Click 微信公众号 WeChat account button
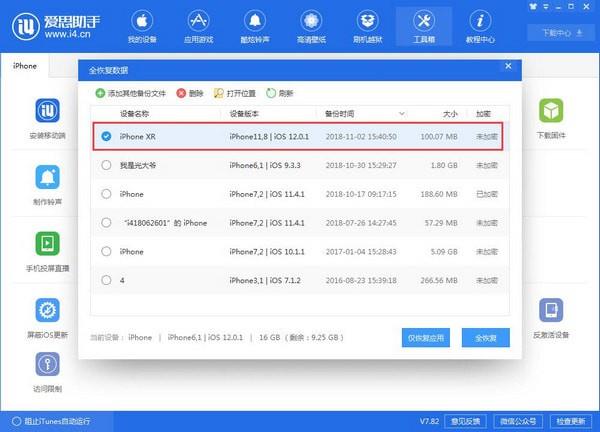600x432 pixels. point(518,421)
